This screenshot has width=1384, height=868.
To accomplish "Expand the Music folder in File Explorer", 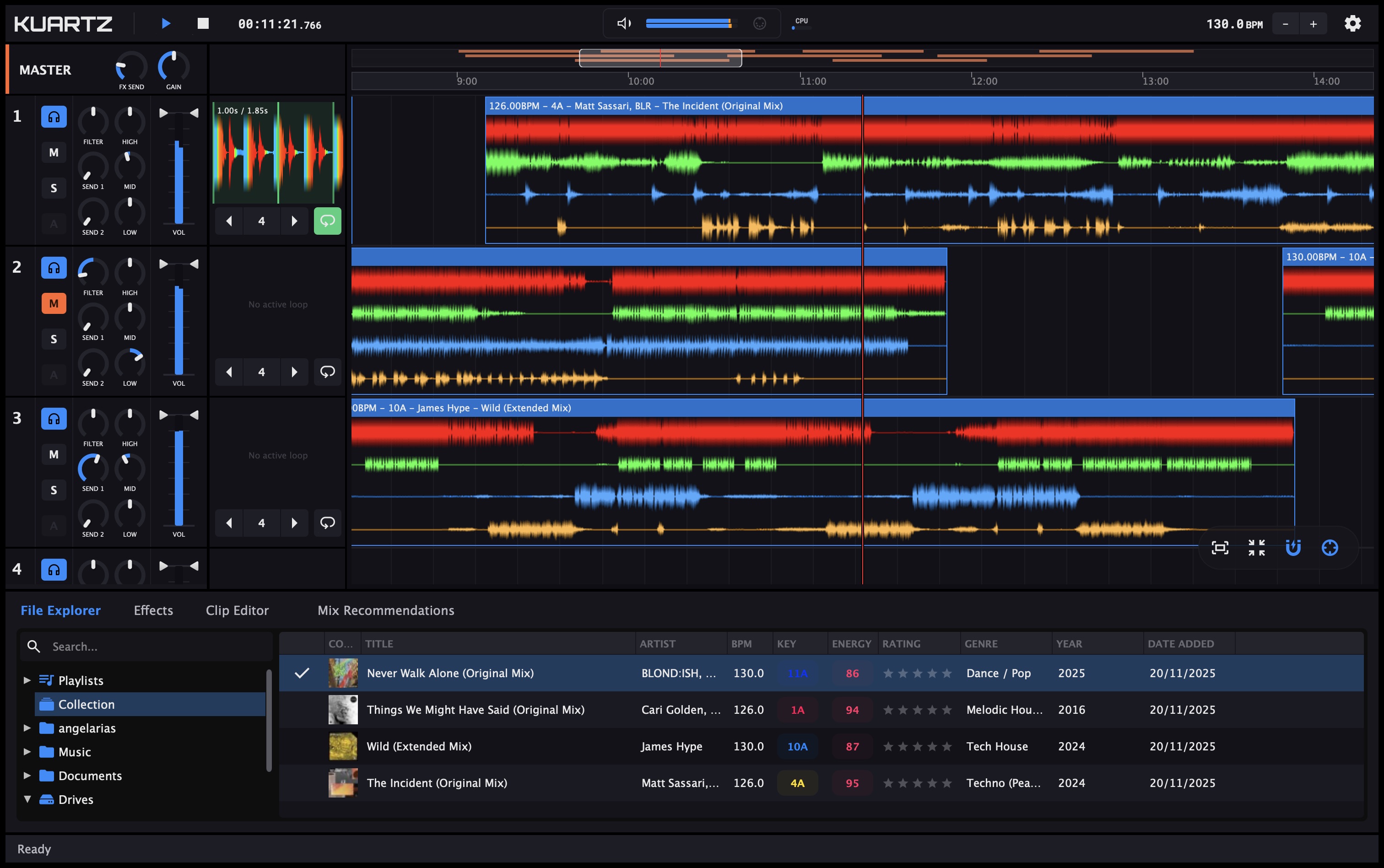I will tap(27, 751).
